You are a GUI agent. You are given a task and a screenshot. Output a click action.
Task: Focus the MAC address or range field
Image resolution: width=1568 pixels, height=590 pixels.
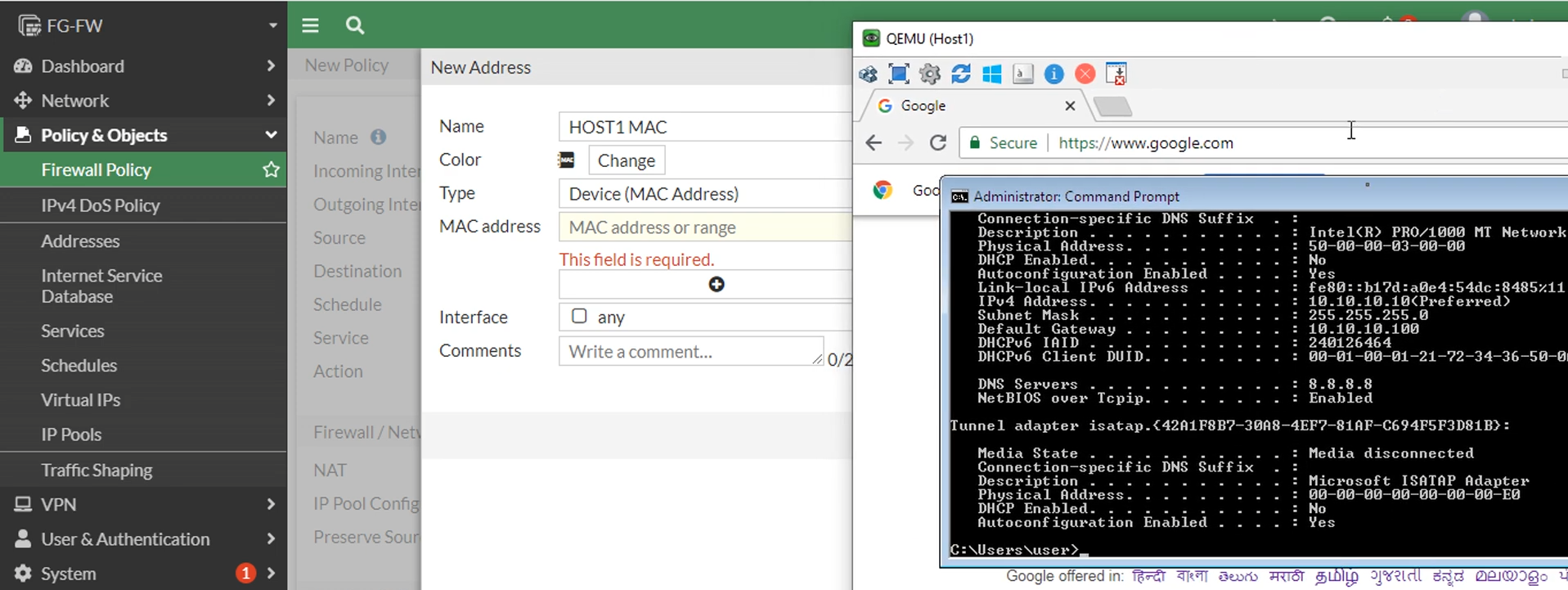705,227
